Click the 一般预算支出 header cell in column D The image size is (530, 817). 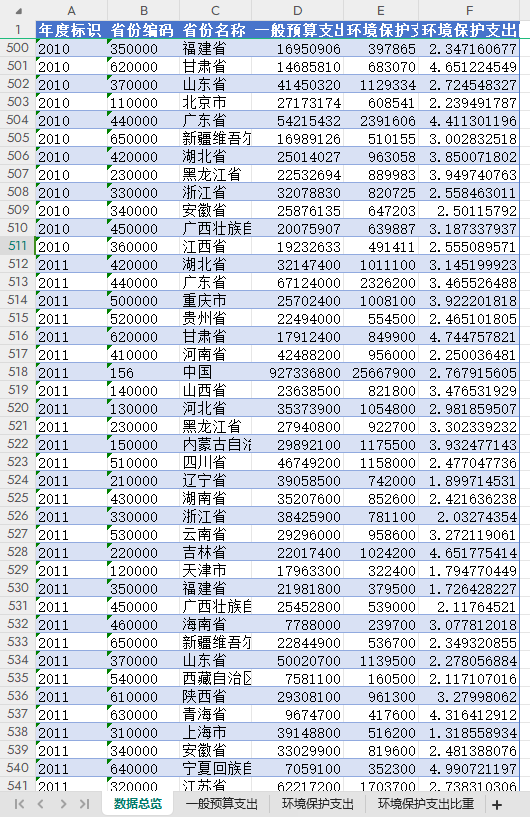[298, 30]
